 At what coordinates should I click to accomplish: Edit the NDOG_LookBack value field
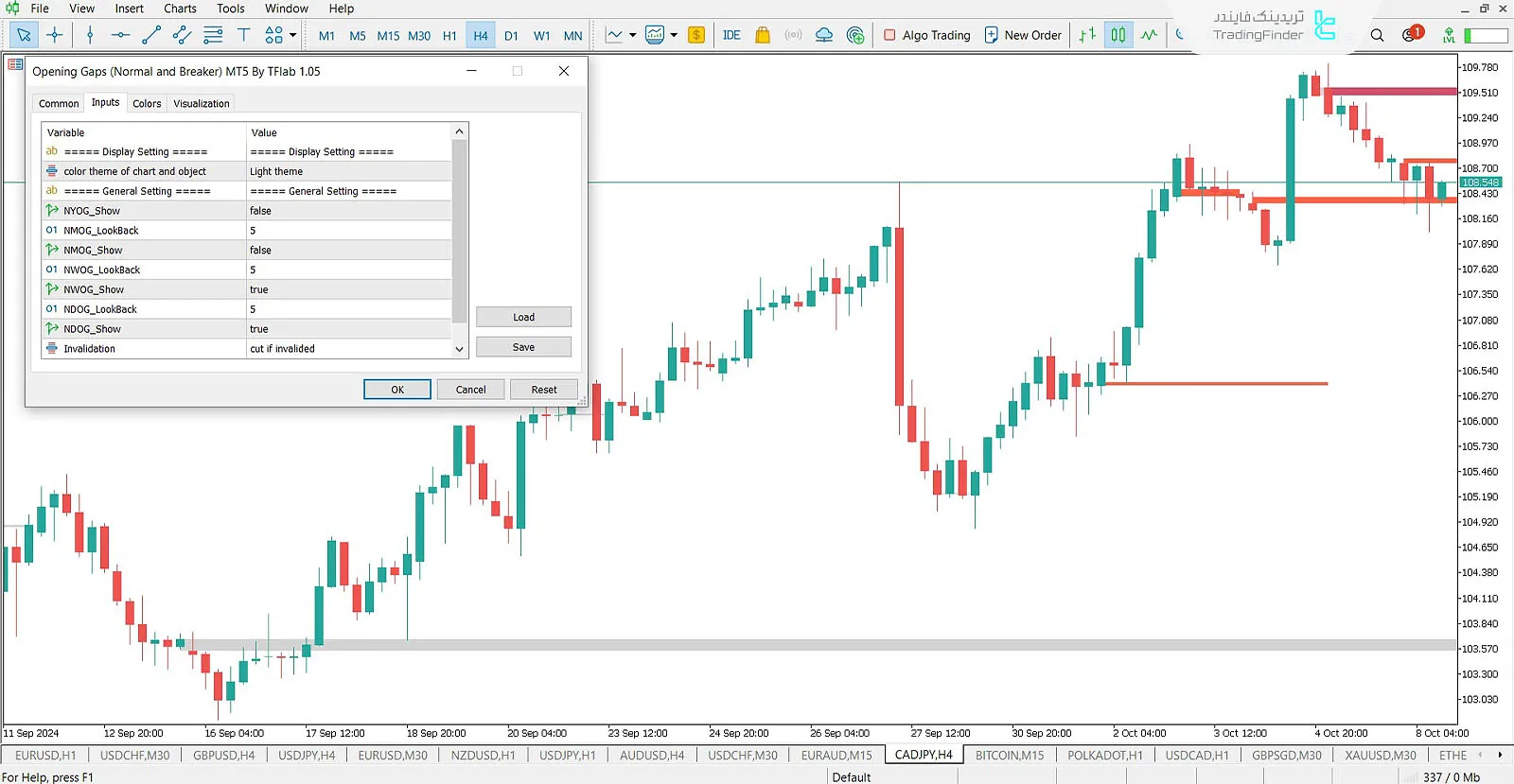click(x=348, y=309)
